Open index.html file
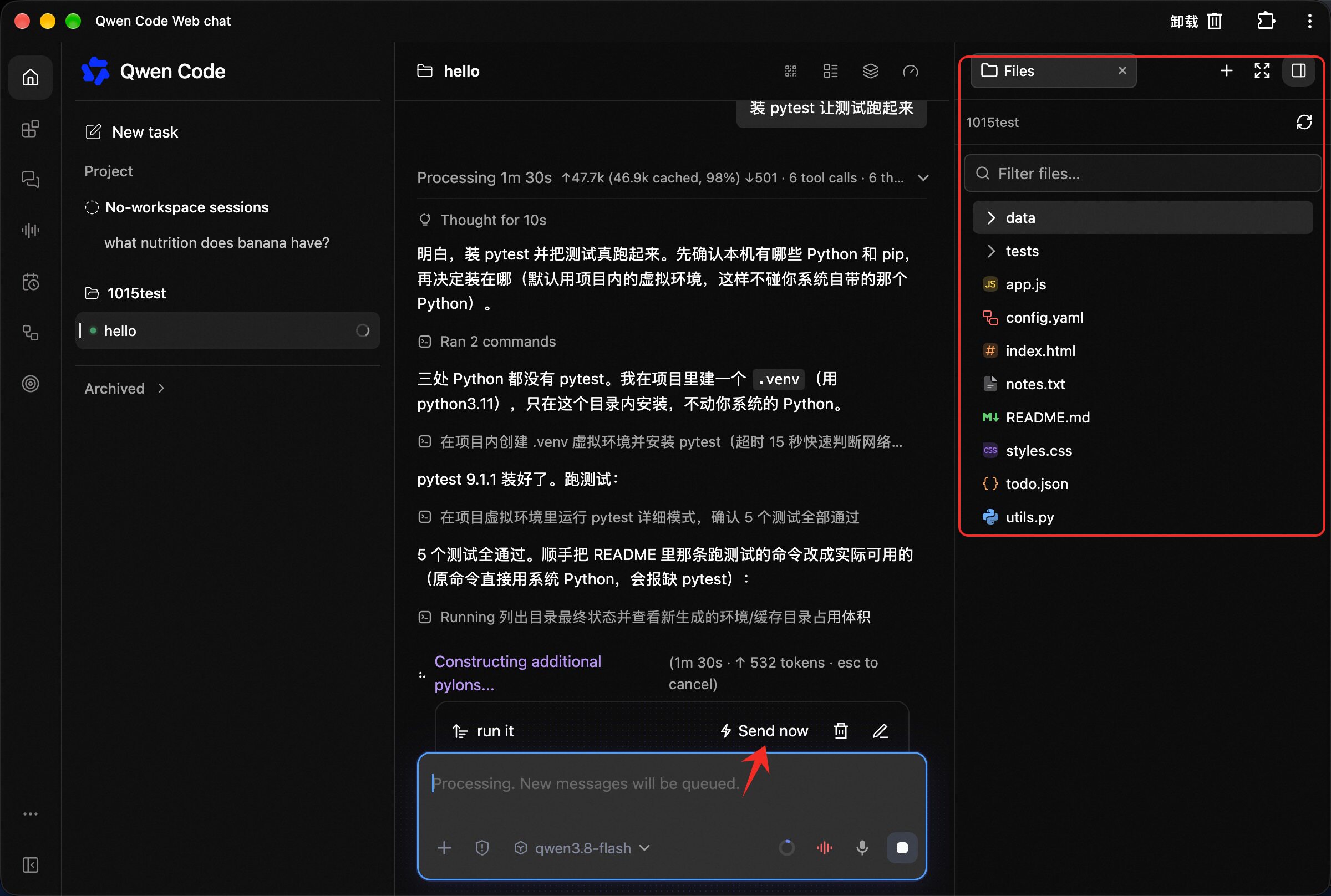 tap(1142, 350)
